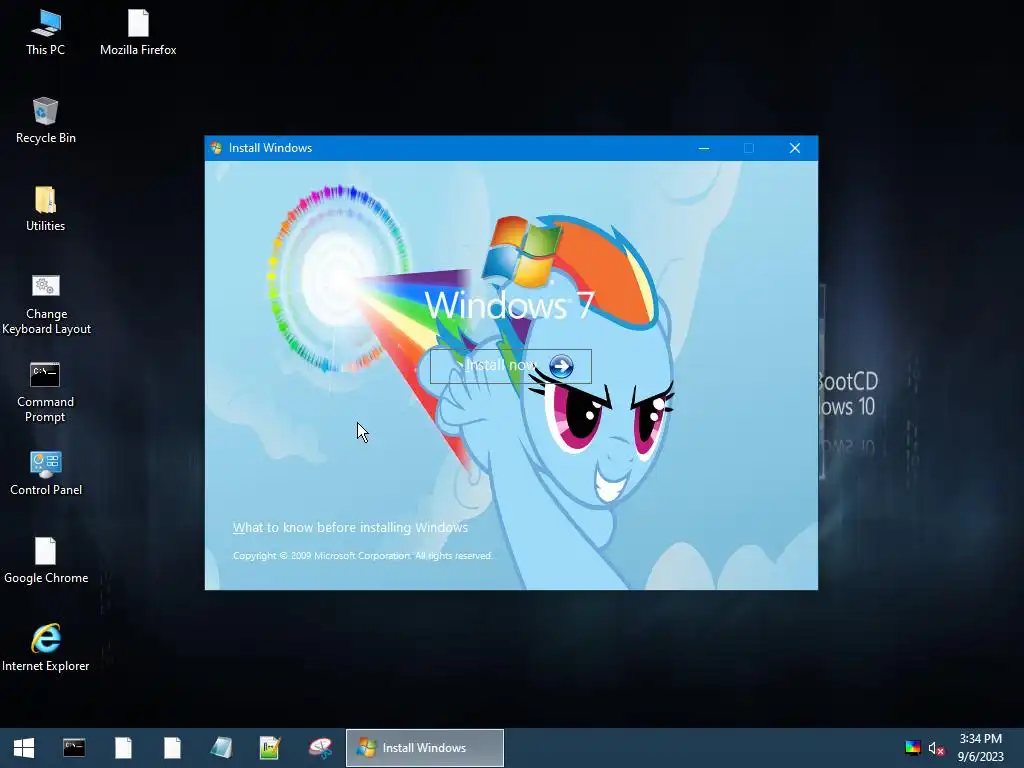The width and height of the screenshot is (1024, 768).
Task: Open the red-and-white taskbar tool icon
Action: (x=320, y=748)
